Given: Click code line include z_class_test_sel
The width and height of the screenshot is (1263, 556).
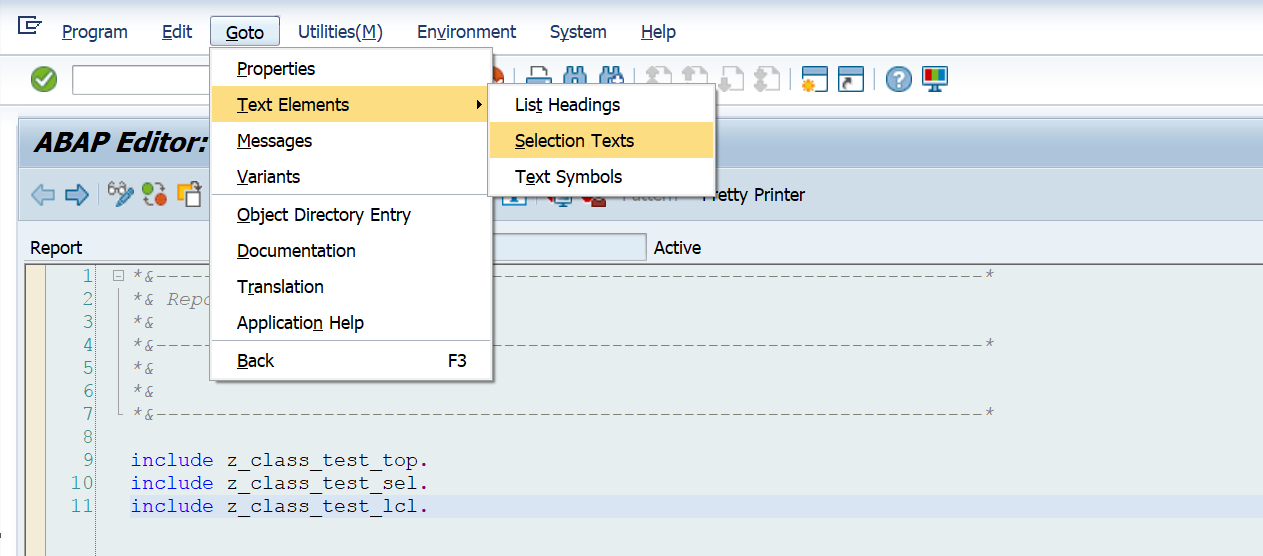Looking at the screenshot, I should point(279,483).
